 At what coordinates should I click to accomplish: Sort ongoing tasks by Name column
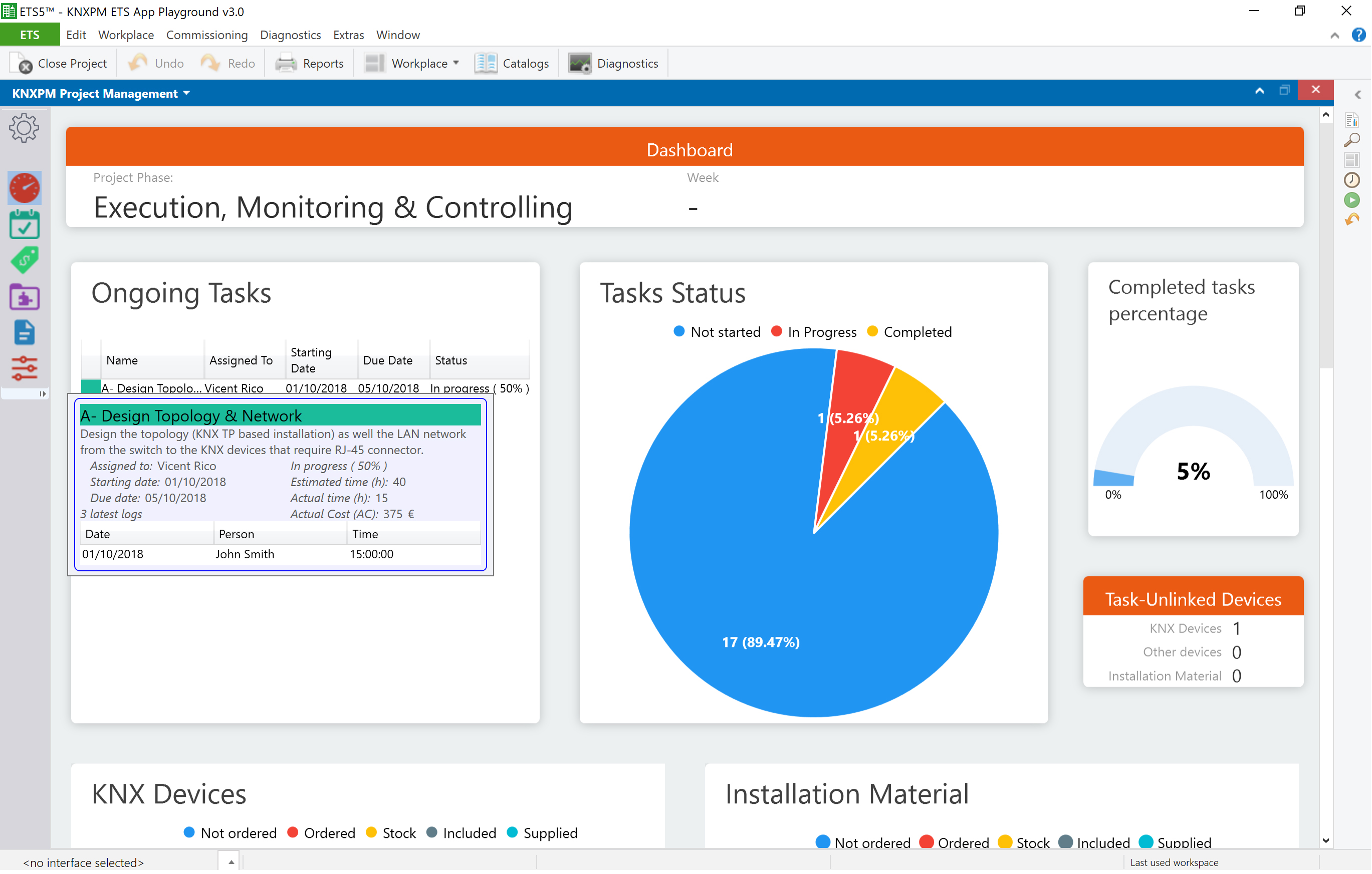click(153, 361)
